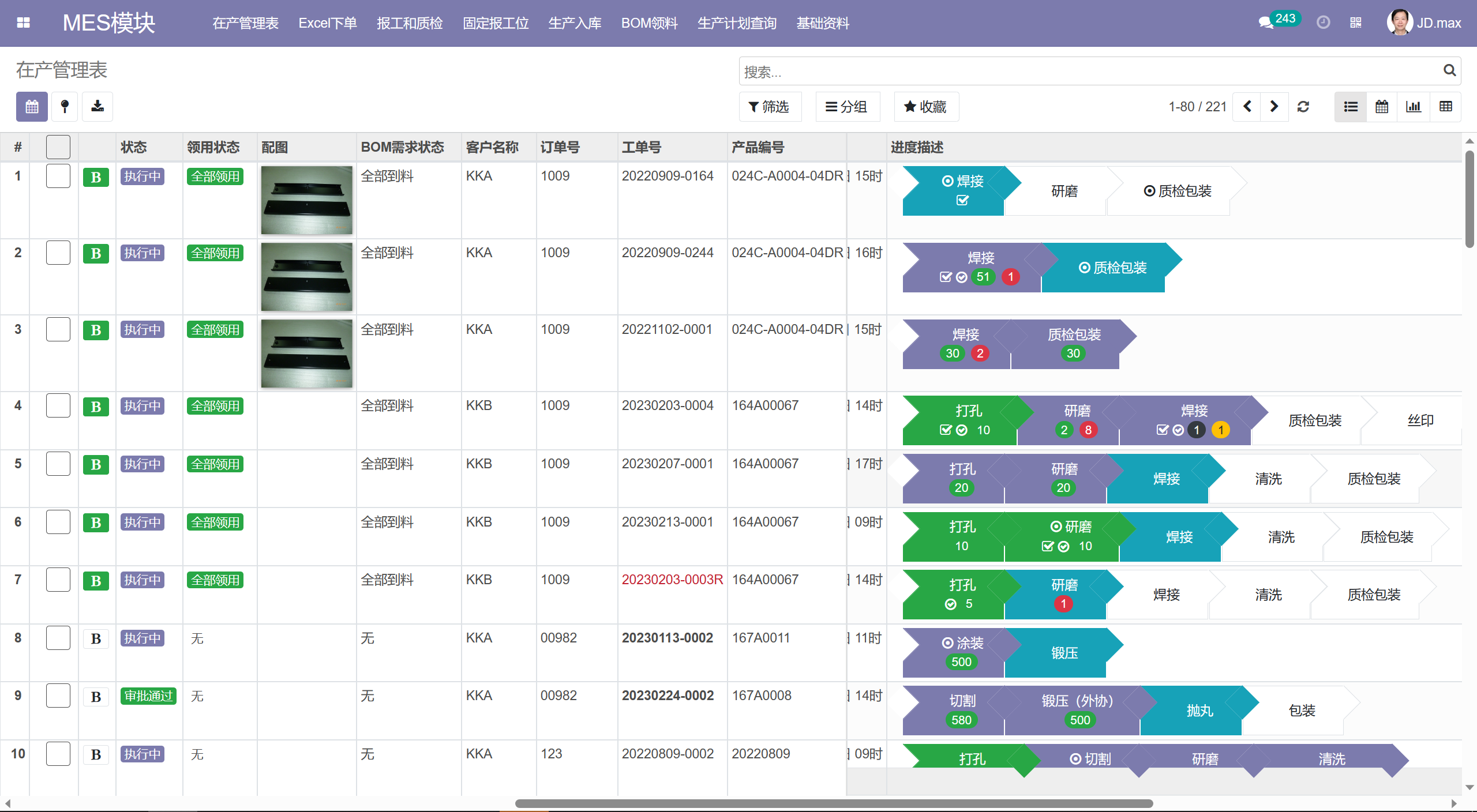Open the 收藏 favorites dropdown
1477x812 pixels.
(925, 107)
